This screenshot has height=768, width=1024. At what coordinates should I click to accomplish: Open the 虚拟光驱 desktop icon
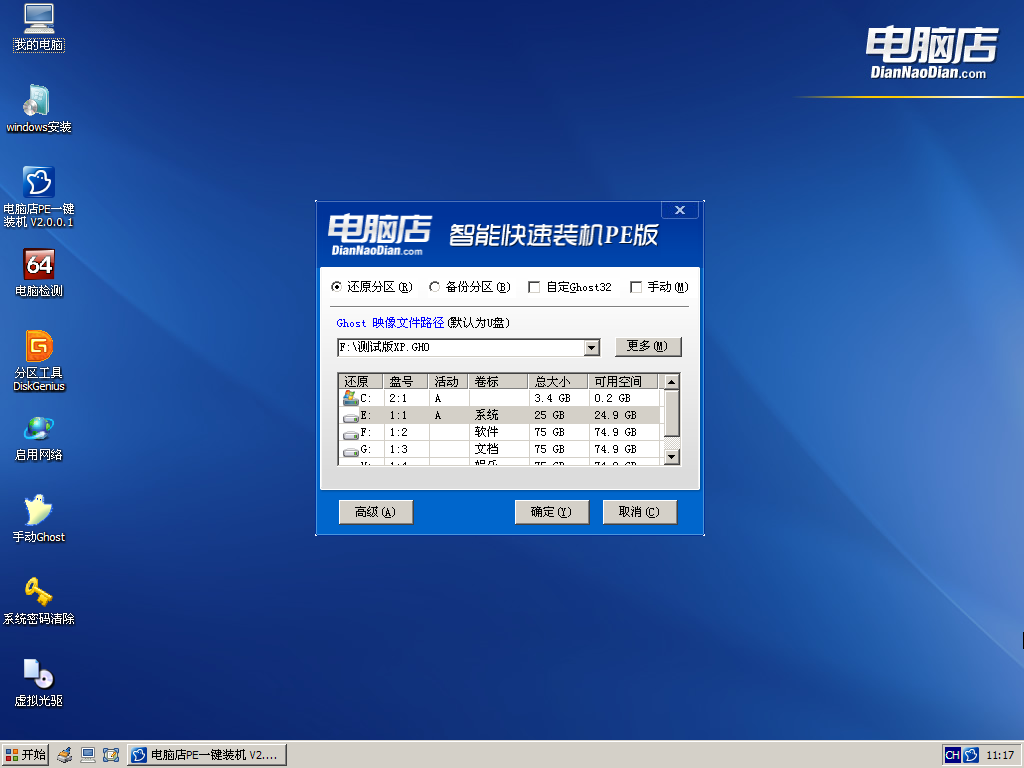point(38,674)
